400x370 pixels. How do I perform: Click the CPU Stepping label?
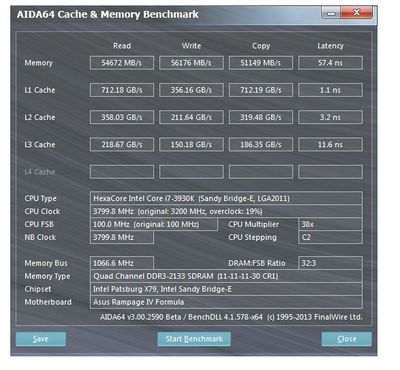pyautogui.click(x=253, y=238)
